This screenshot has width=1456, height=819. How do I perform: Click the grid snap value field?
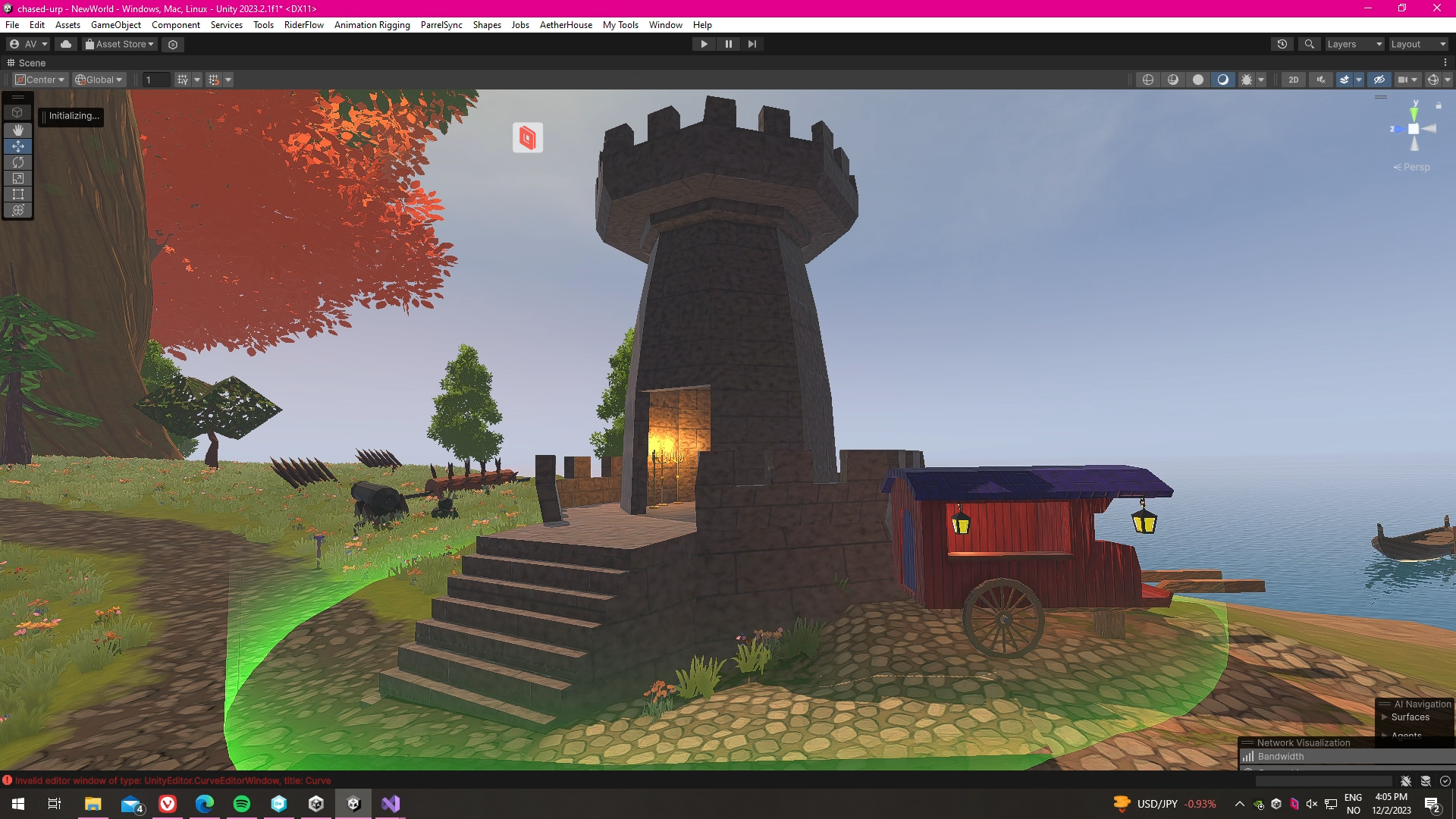[x=156, y=80]
